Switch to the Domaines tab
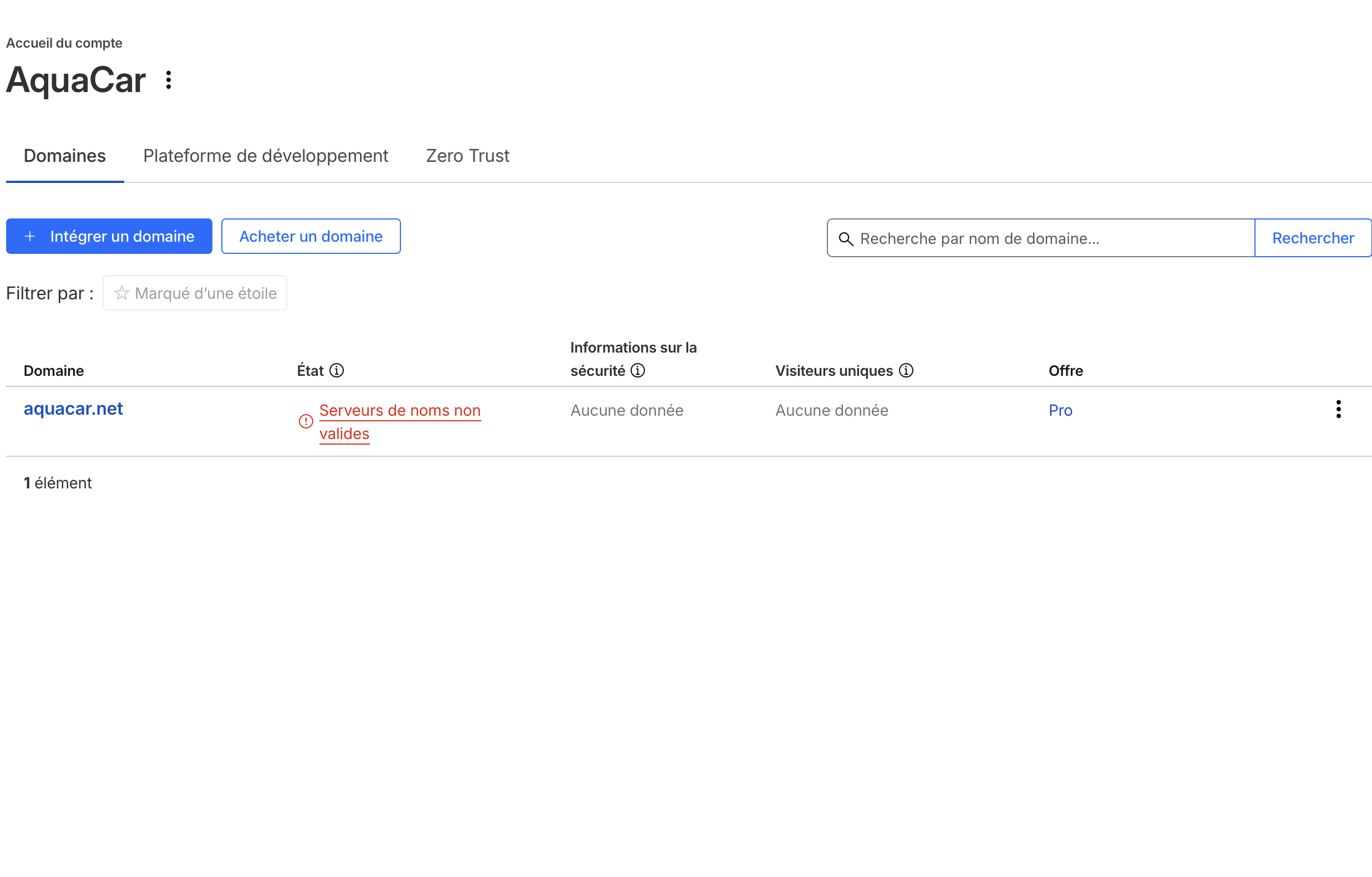The height and width of the screenshot is (877, 1372). click(65, 156)
